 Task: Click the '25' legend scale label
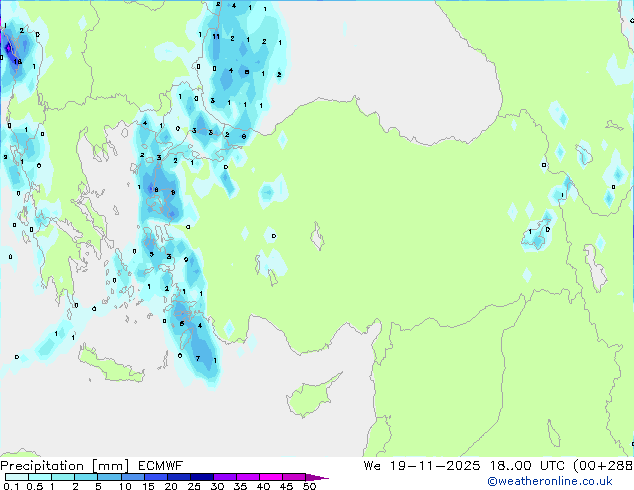194,486
